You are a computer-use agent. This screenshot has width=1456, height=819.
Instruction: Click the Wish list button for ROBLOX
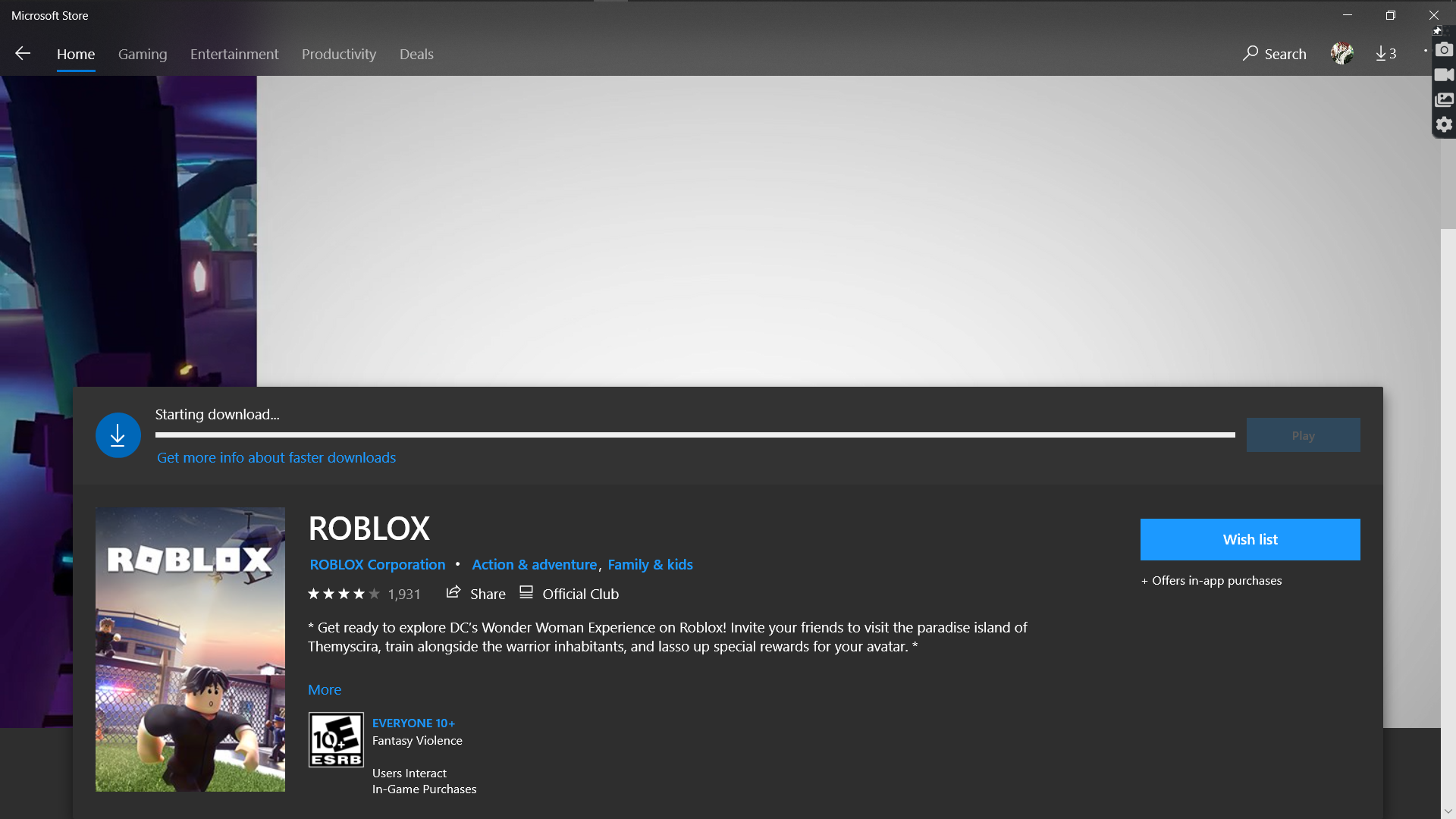point(1250,539)
